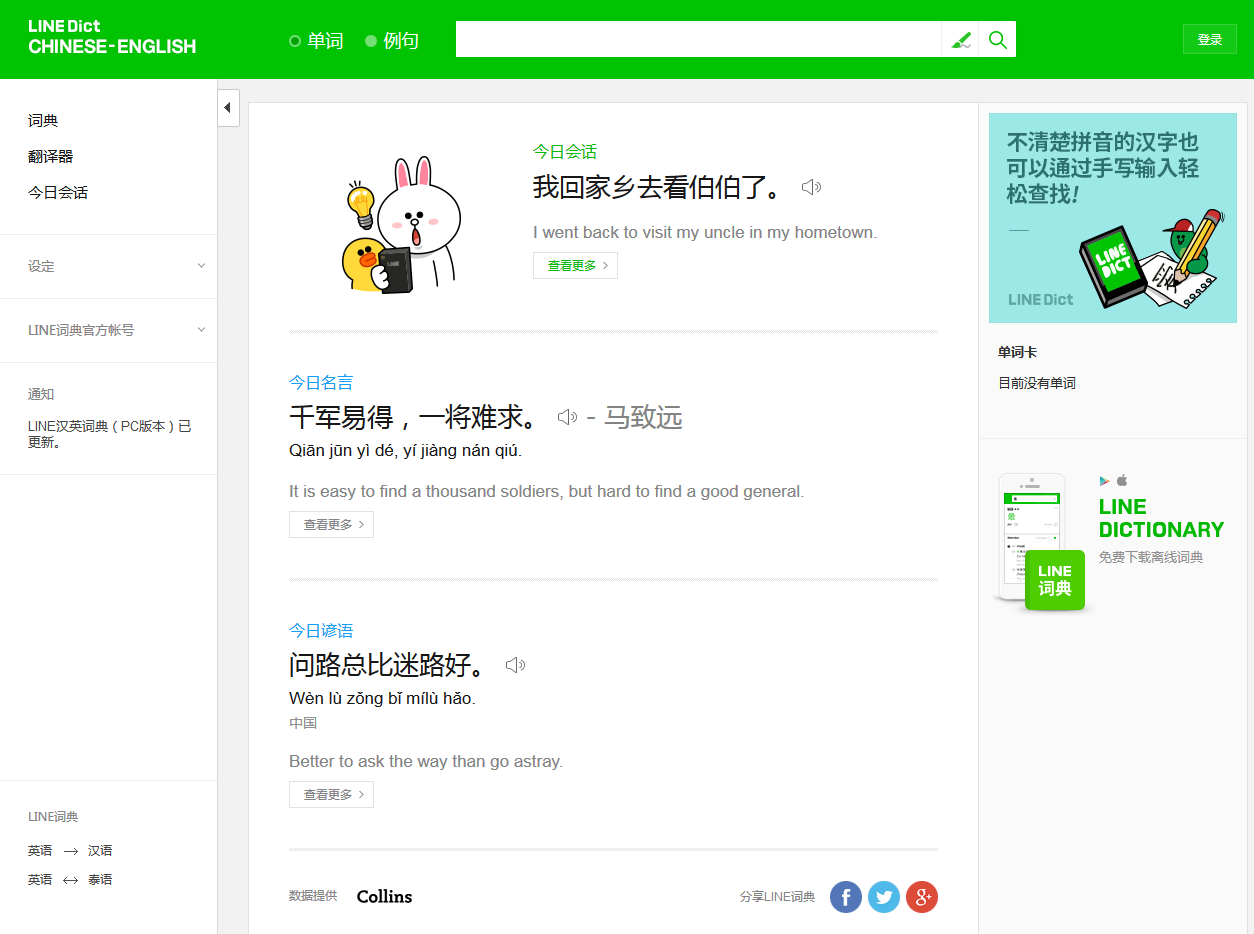The width and height of the screenshot is (1254, 934).
Task: Click the LINE DICTIONARY download title
Action: pos(1161,518)
